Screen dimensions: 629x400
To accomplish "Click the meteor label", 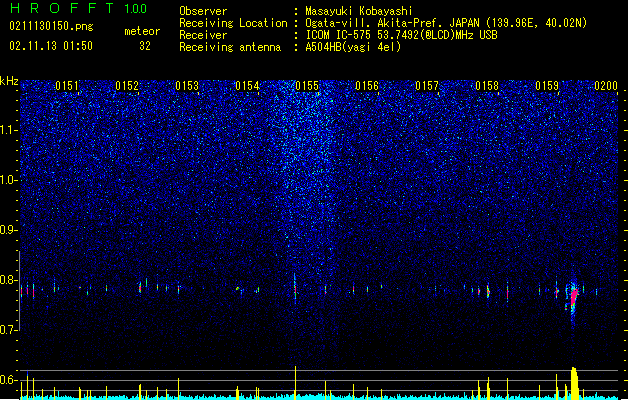I will pyautogui.click(x=142, y=31).
